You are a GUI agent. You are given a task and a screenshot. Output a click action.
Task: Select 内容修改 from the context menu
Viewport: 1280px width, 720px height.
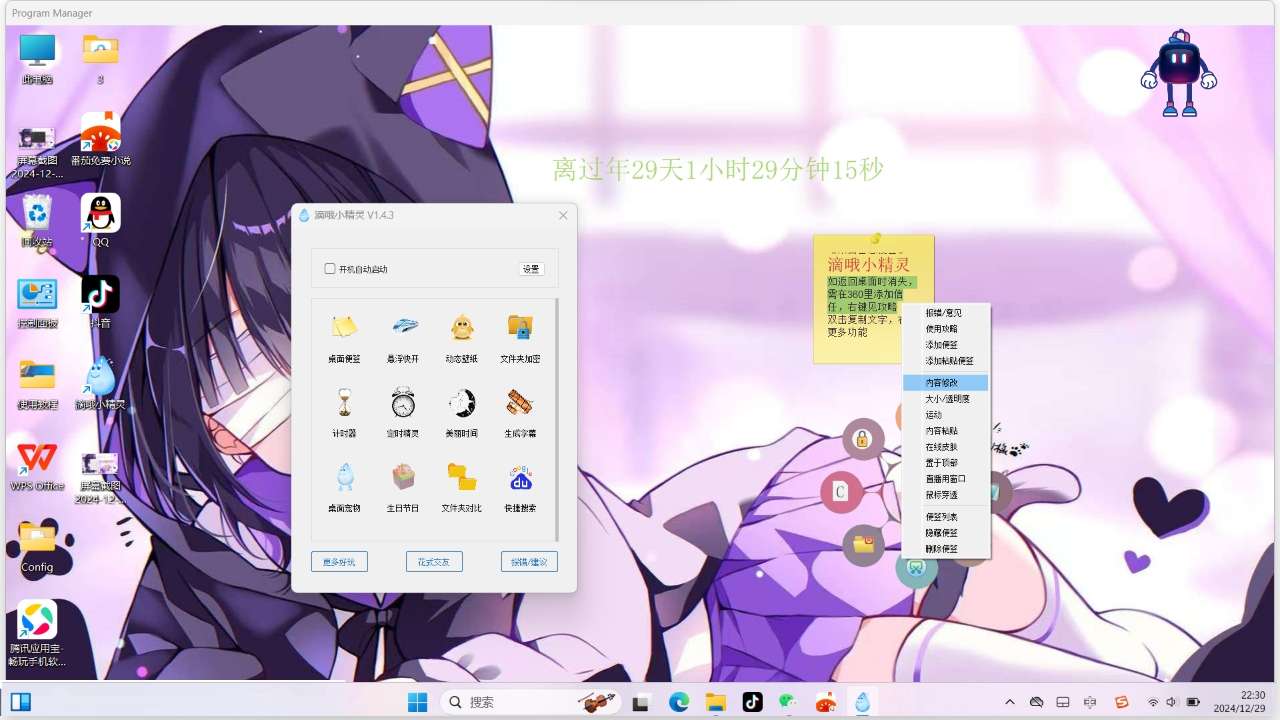coord(946,383)
